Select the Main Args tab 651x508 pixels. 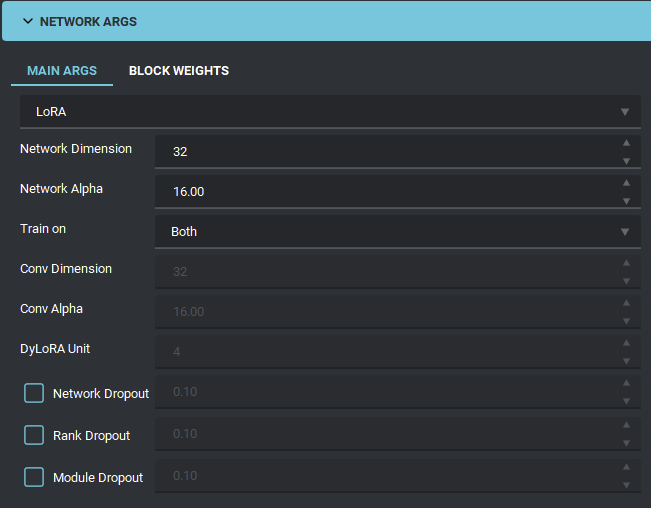(62, 71)
